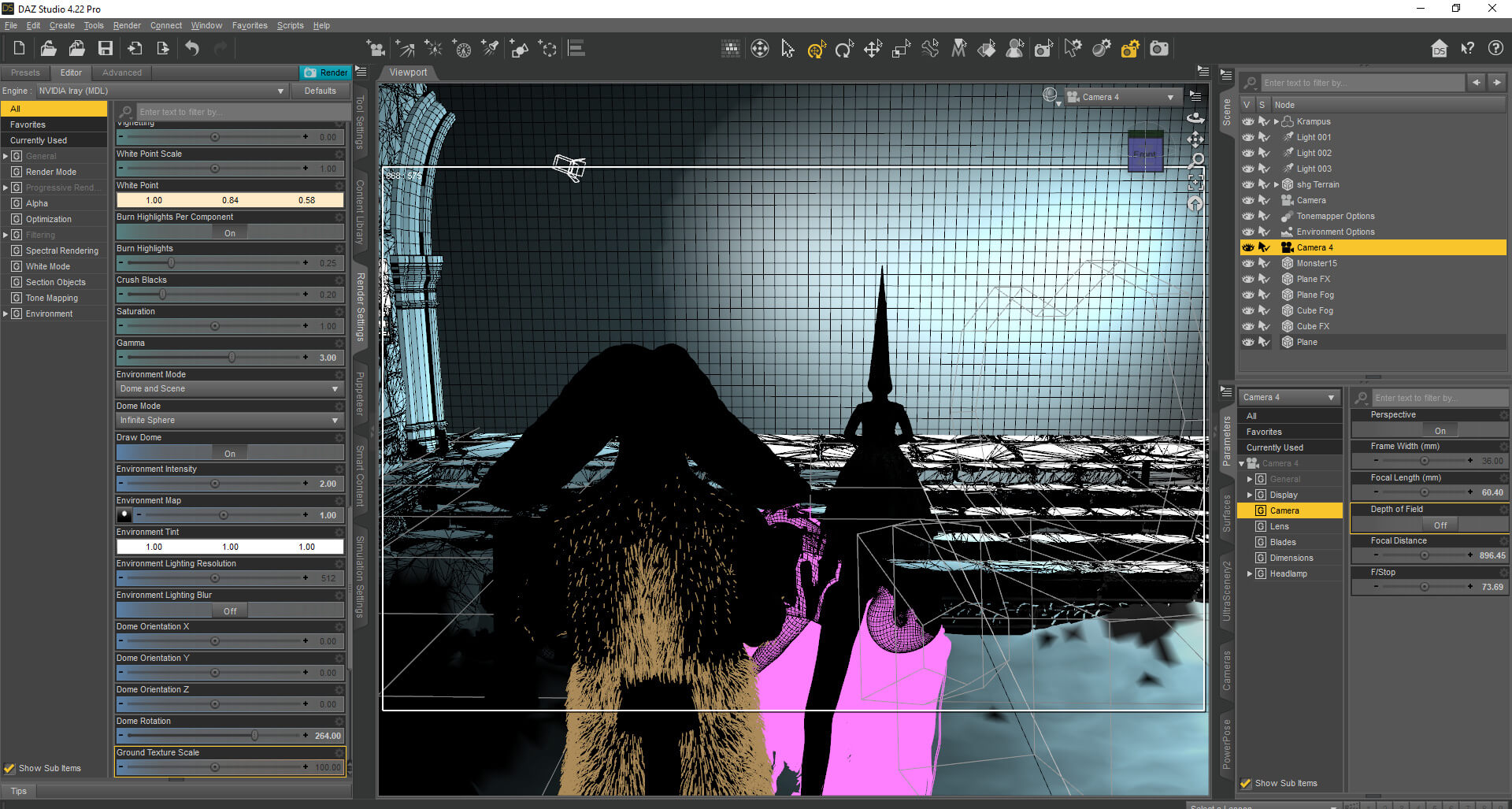Click the New scene file icon
Screen dimensions: 1512x809
pos(19,48)
